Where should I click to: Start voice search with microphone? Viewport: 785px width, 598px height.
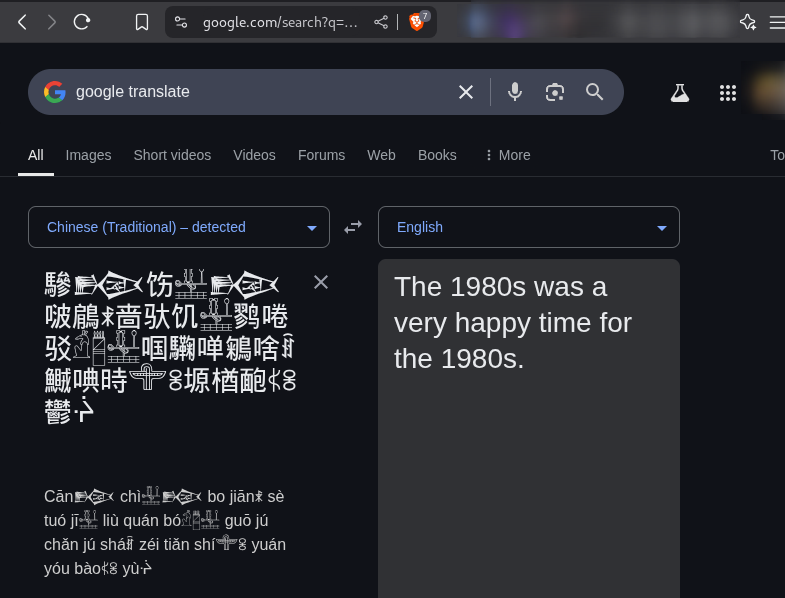pyautogui.click(x=515, y=92)
